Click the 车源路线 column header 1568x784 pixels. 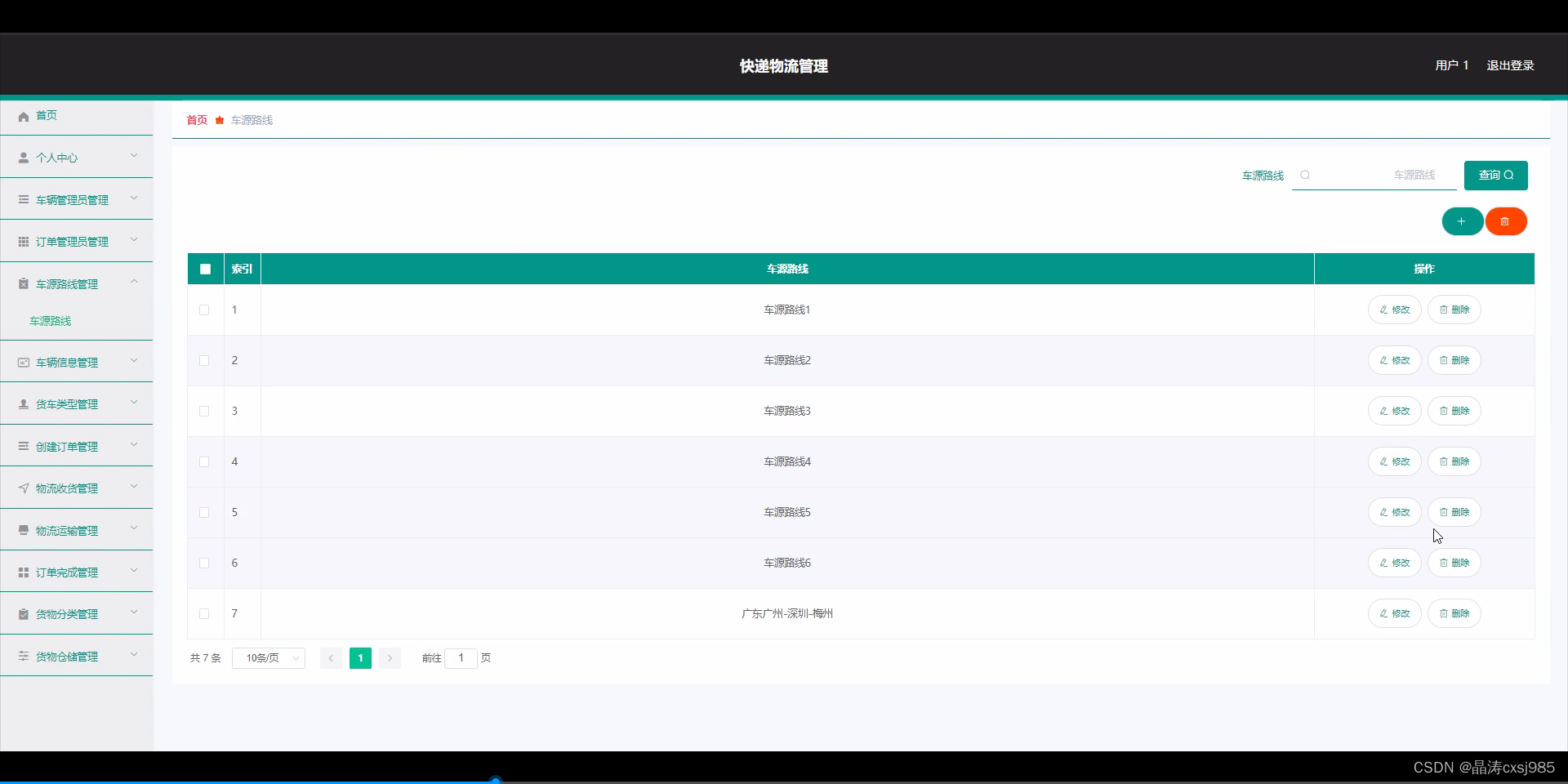[x=787, y=269]
